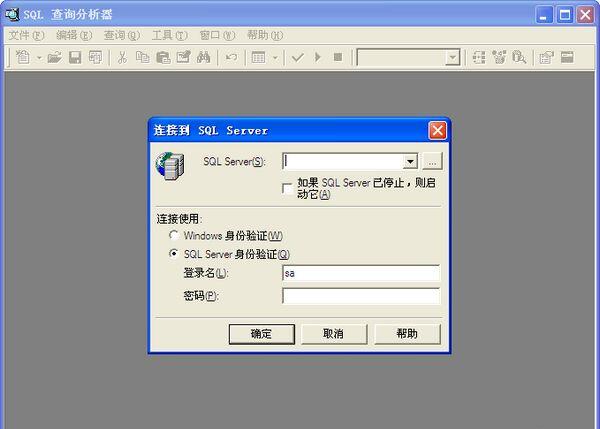Open the New Query dropdown arrow

[x=39, y=58]
